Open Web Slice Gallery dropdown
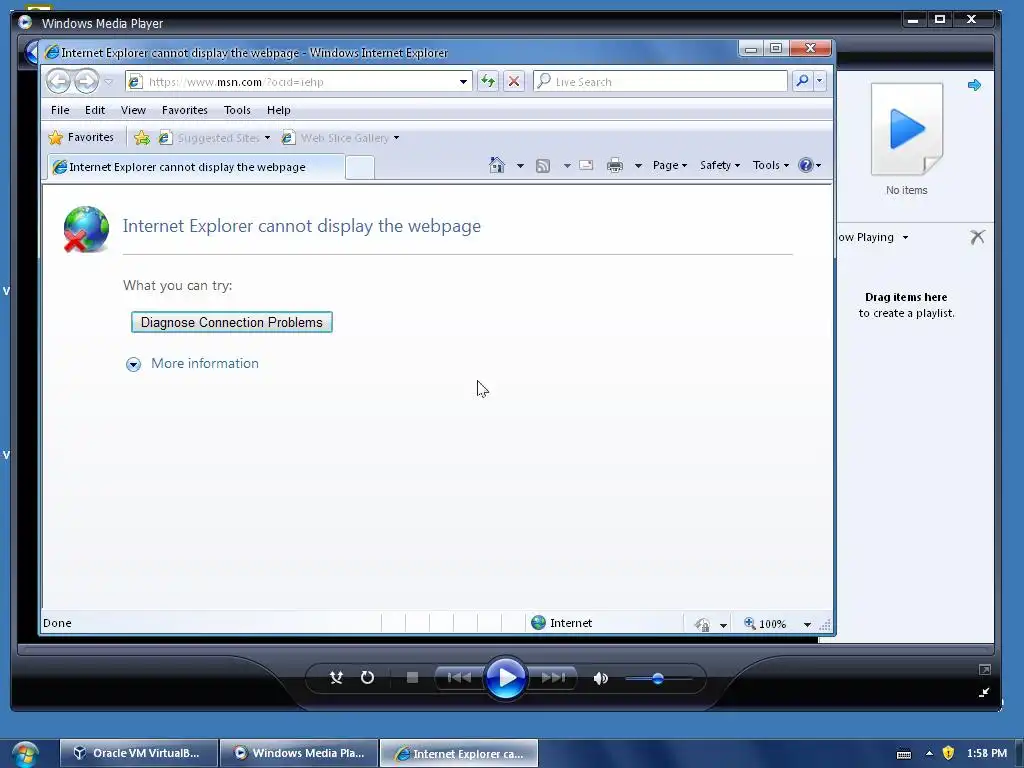Image resolution: width=1024 pixels, height=768 pixels. pos(340,138)
